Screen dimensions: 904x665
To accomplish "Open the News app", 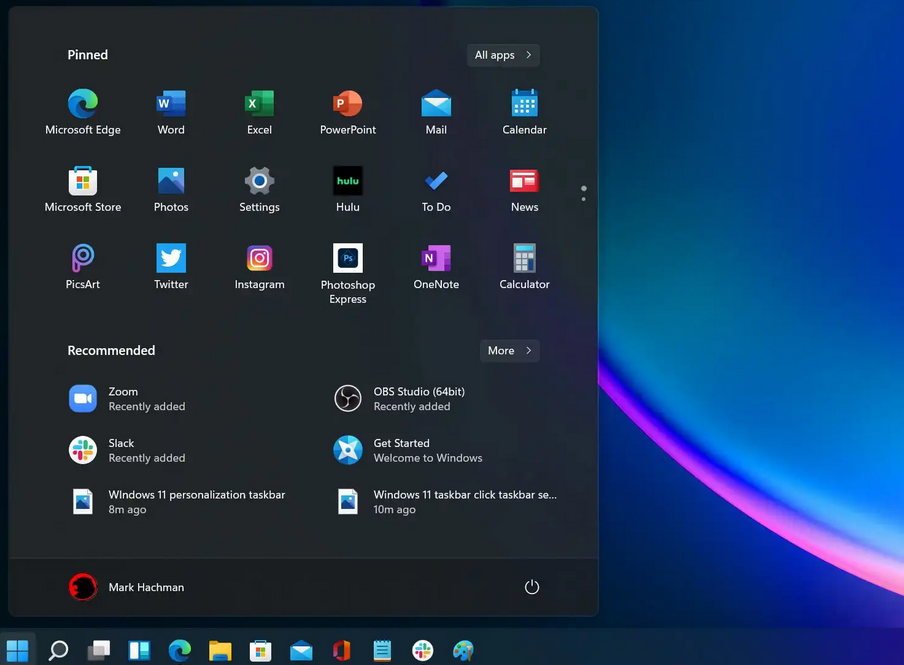I will [x=524, y=190].
